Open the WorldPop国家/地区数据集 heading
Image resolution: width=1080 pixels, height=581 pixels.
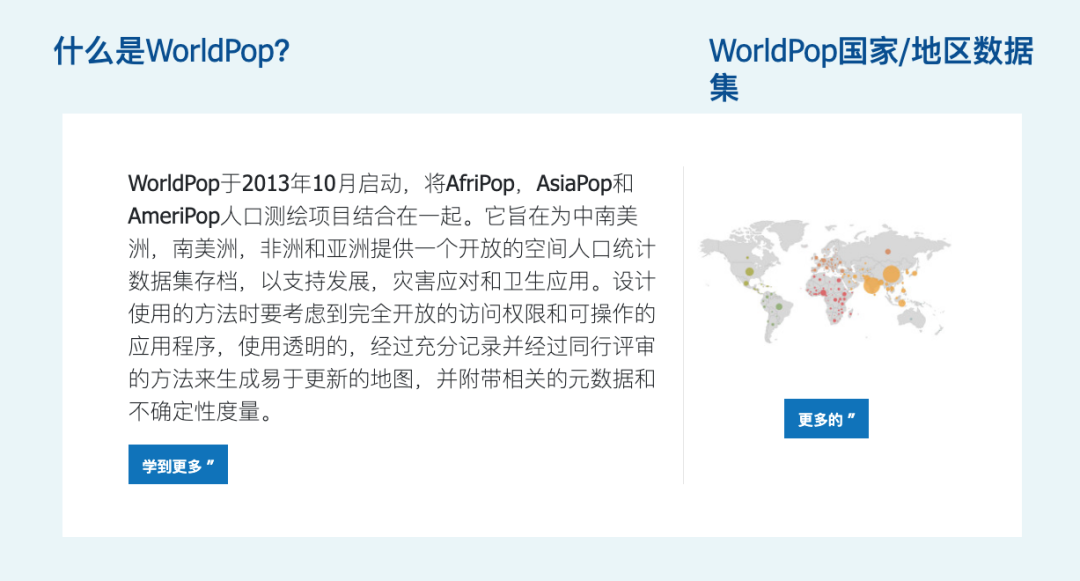871,69
